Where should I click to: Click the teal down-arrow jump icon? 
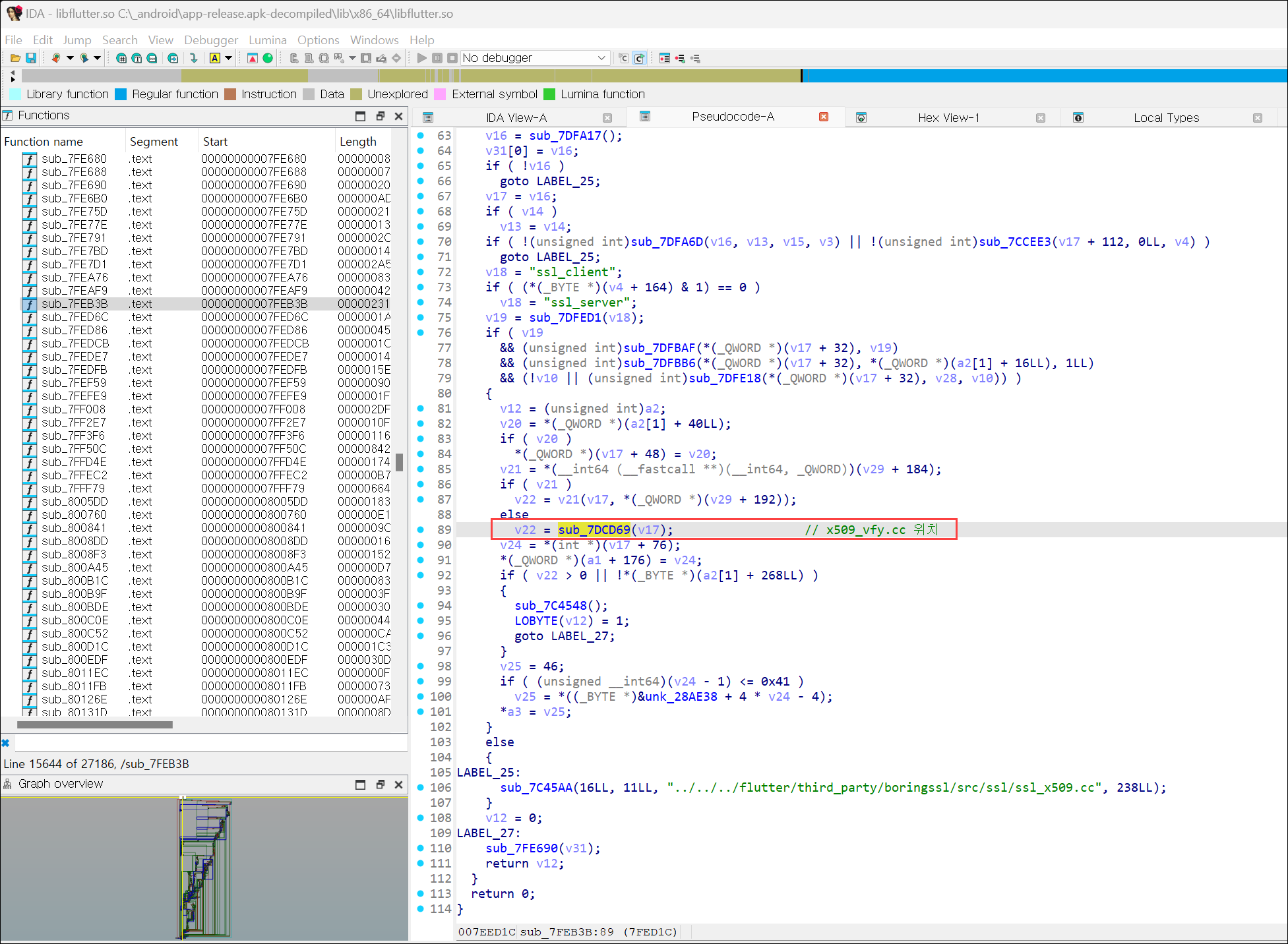click(193, 58)
